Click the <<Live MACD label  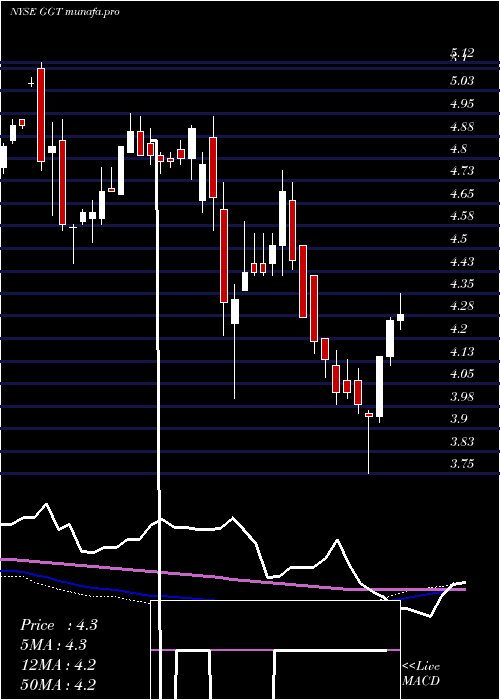[421, 674]
